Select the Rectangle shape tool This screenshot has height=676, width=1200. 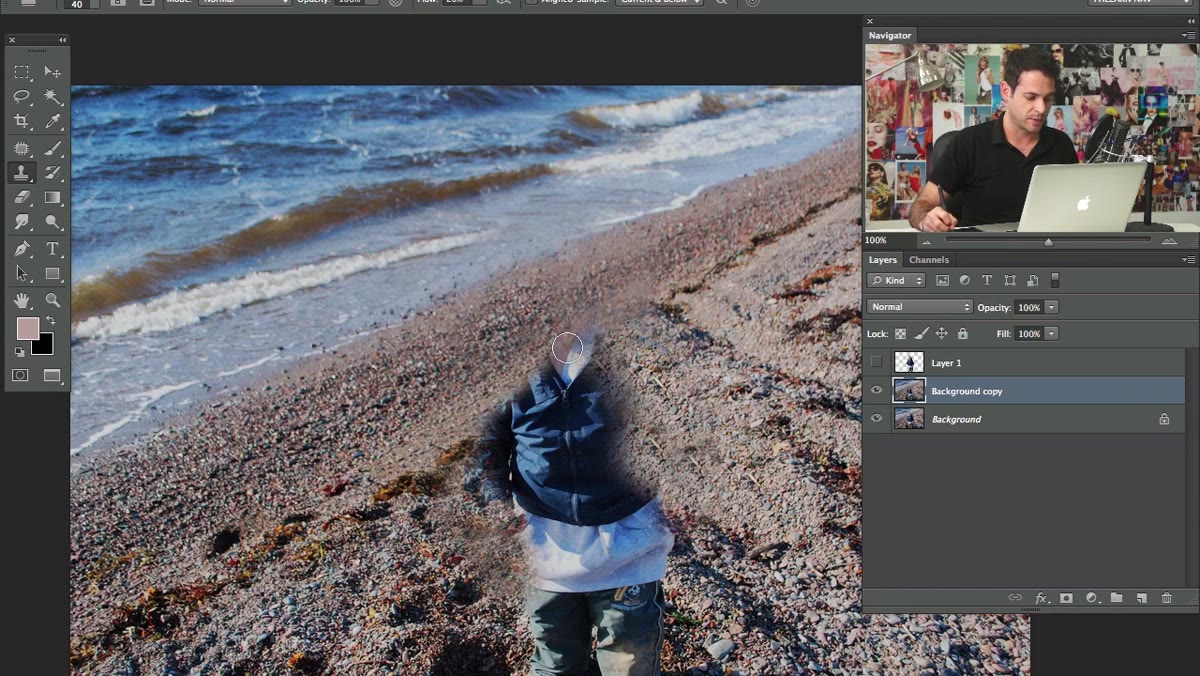coord(53,273)
